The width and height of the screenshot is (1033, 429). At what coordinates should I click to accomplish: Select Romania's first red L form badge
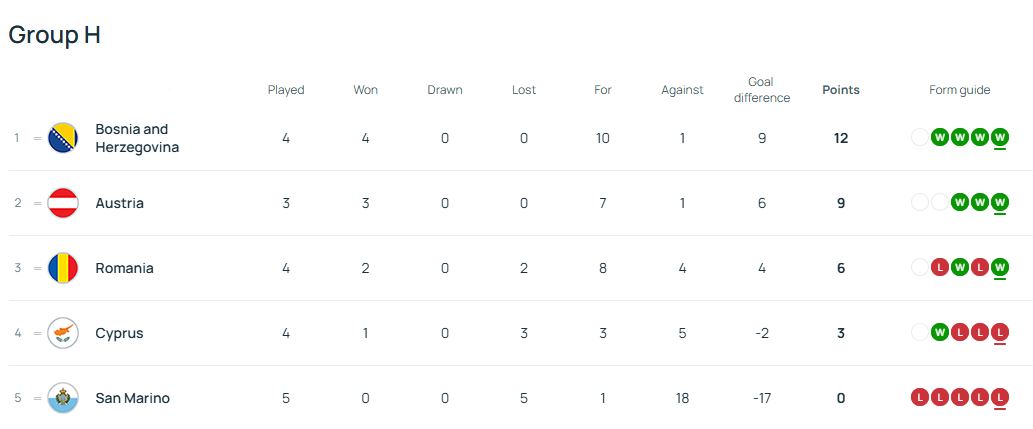coord(940,268)
